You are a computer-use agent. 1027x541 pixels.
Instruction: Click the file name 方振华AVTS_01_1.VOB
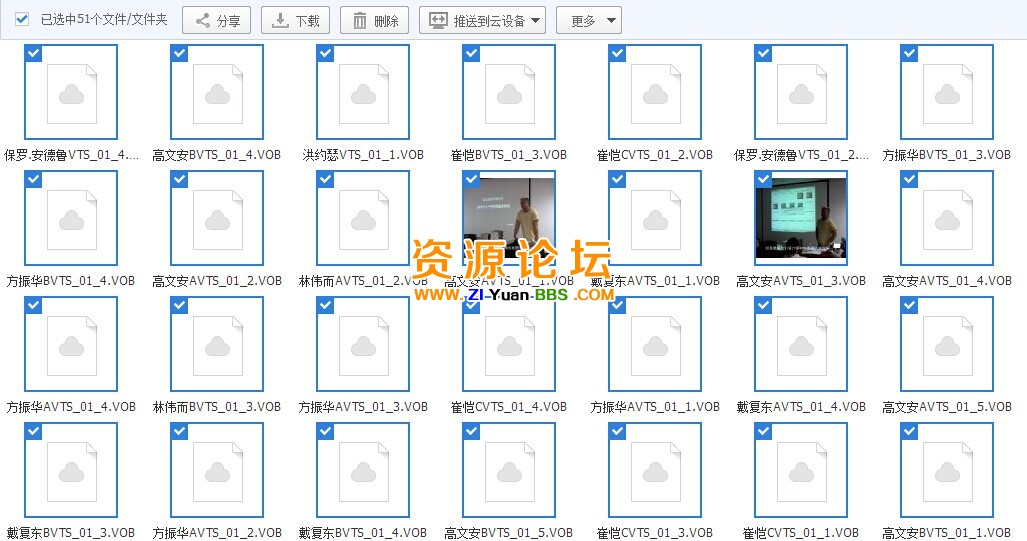pyautogui.click(x=655, y=407)
